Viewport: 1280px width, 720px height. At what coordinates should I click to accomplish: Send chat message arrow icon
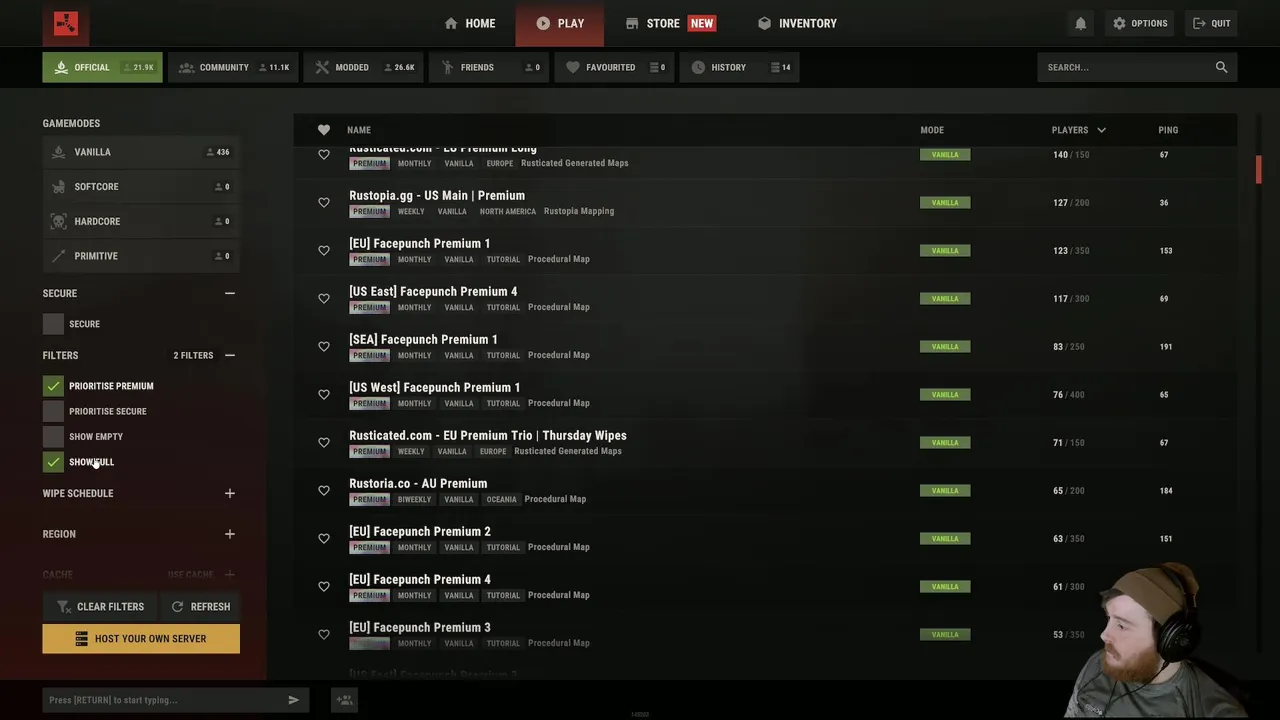click(293, 700)
